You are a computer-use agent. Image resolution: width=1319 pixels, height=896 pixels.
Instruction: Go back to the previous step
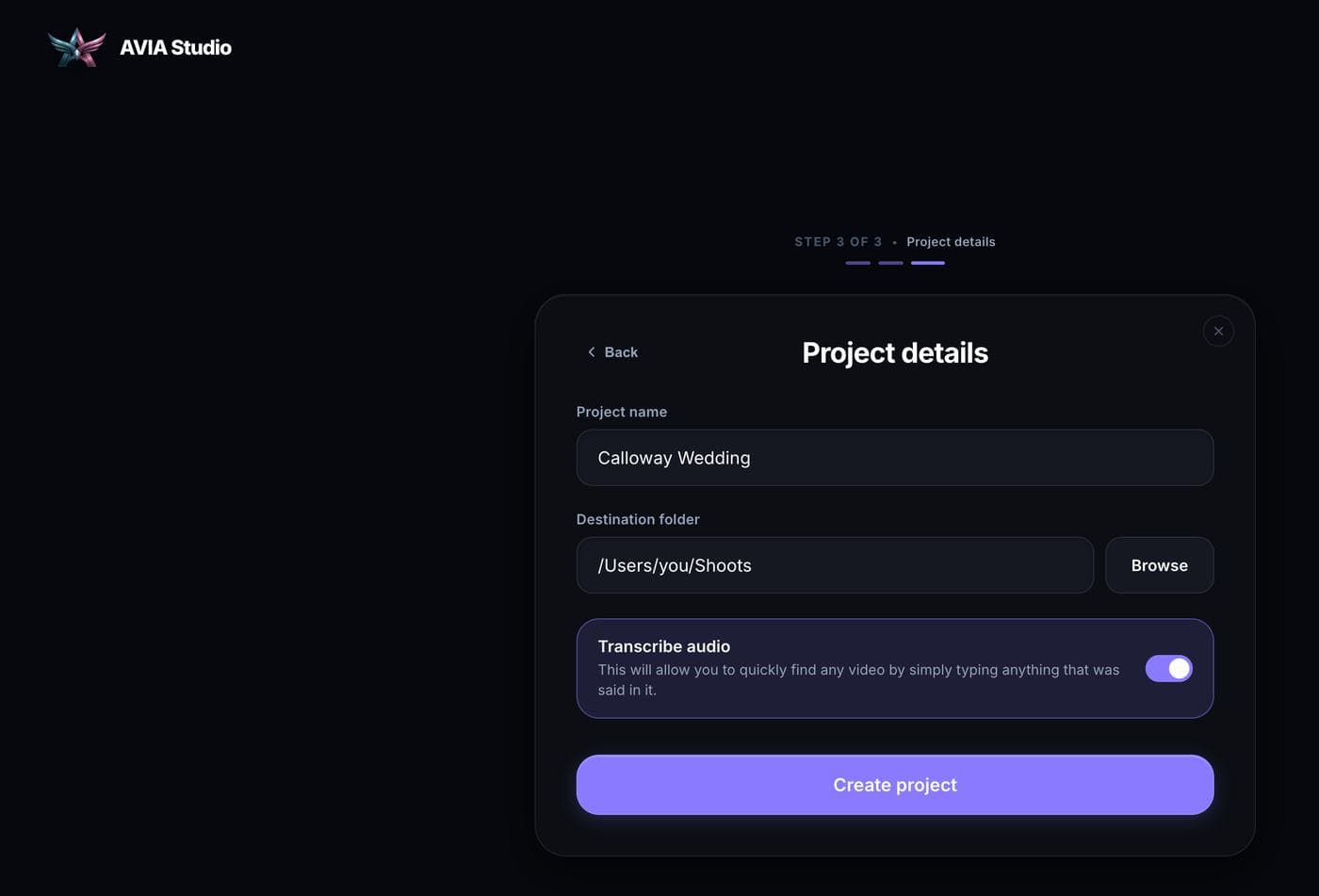coord(612,351)
